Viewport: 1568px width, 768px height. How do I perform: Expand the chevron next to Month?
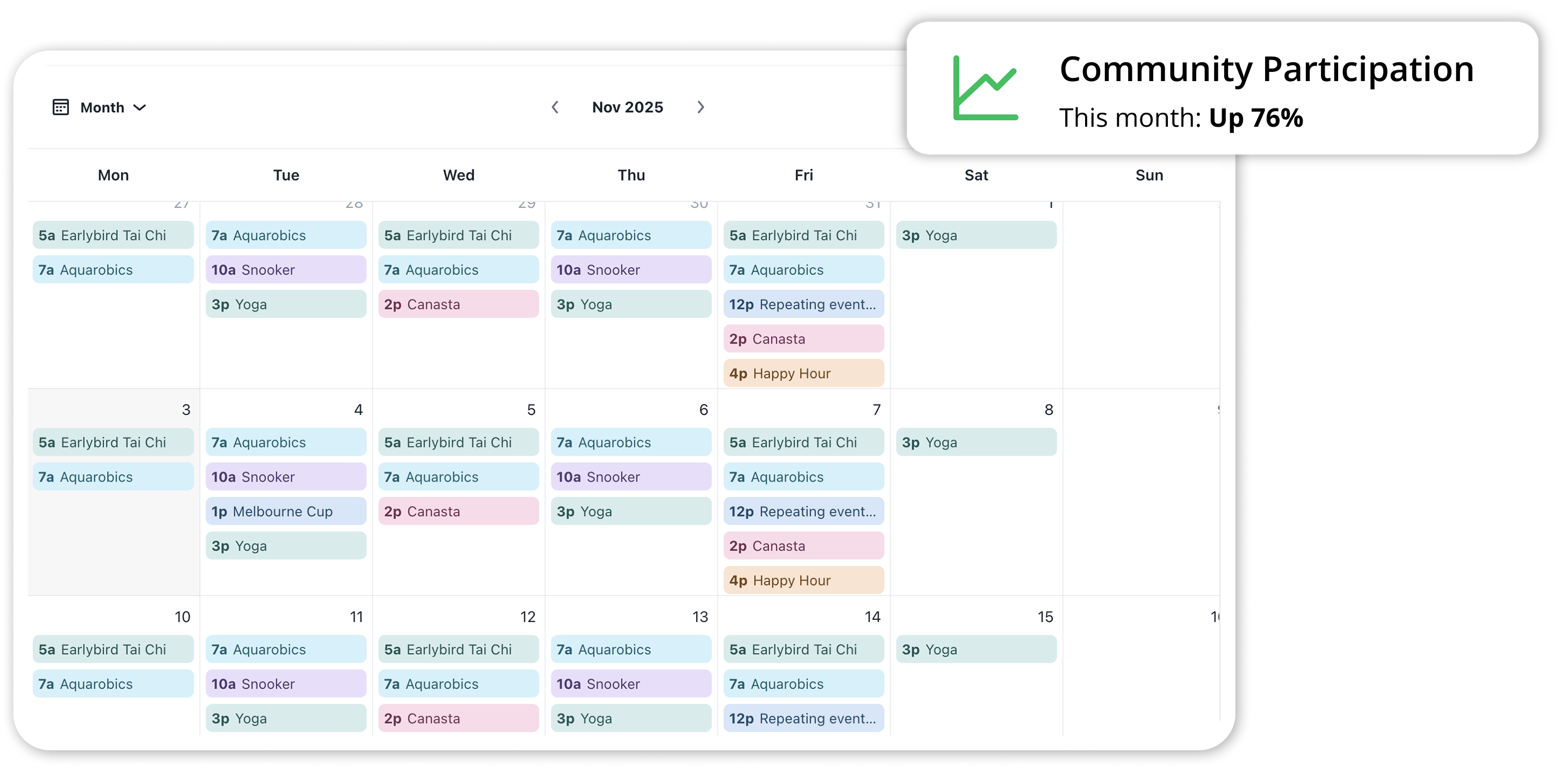(140, 108)
